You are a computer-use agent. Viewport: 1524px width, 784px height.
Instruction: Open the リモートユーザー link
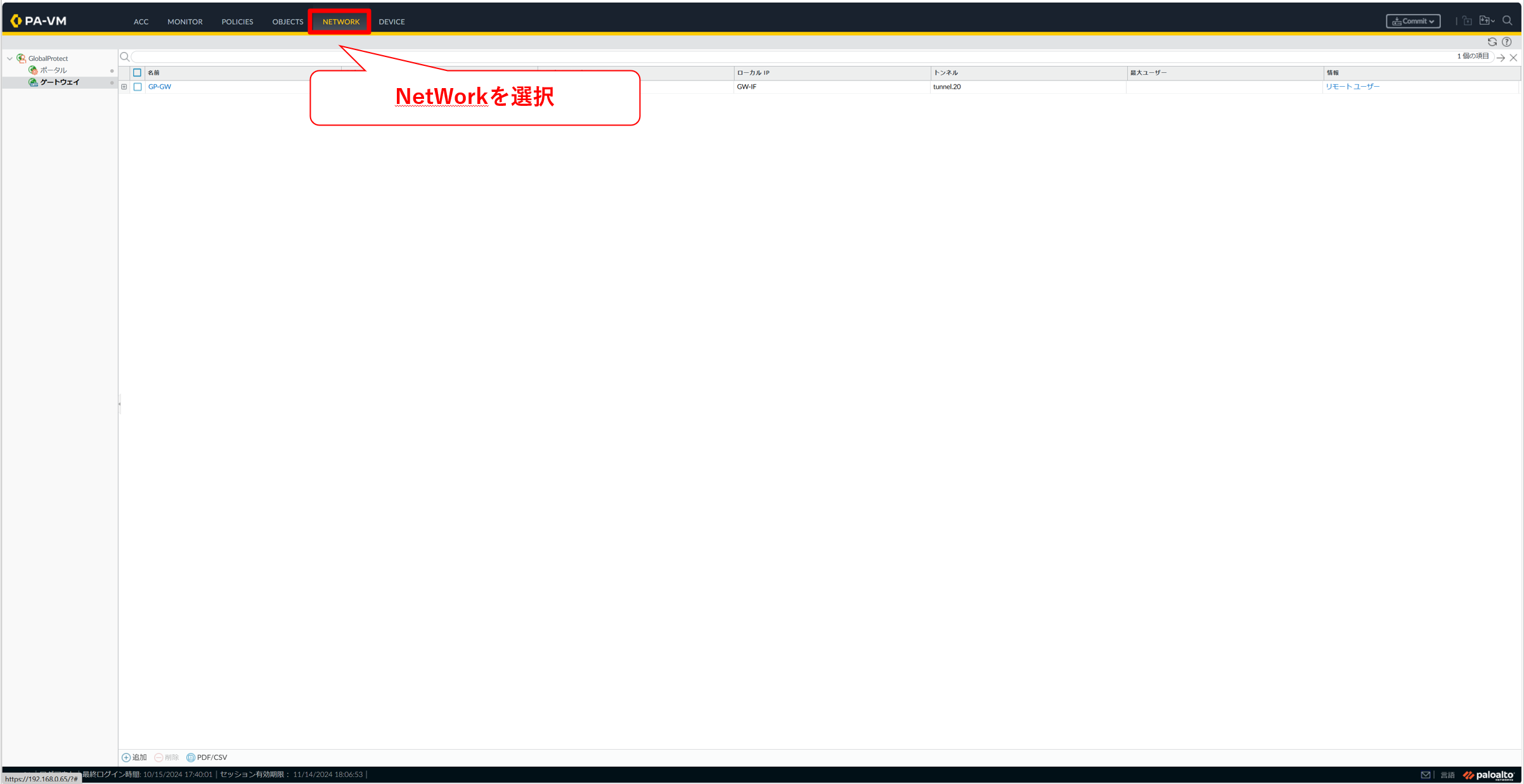(x=1352, y=87)
